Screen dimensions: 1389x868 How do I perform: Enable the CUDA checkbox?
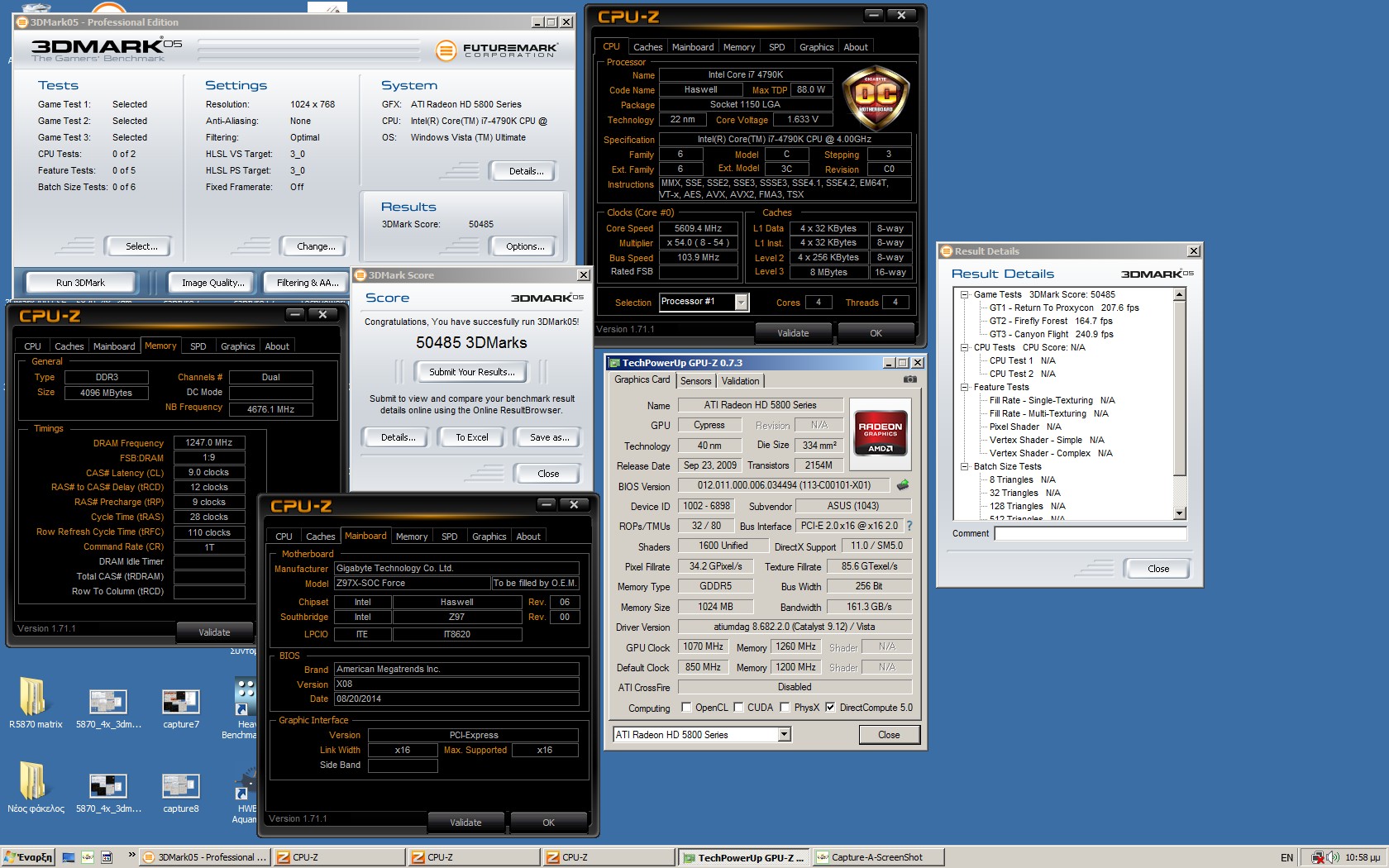[738, 708]
